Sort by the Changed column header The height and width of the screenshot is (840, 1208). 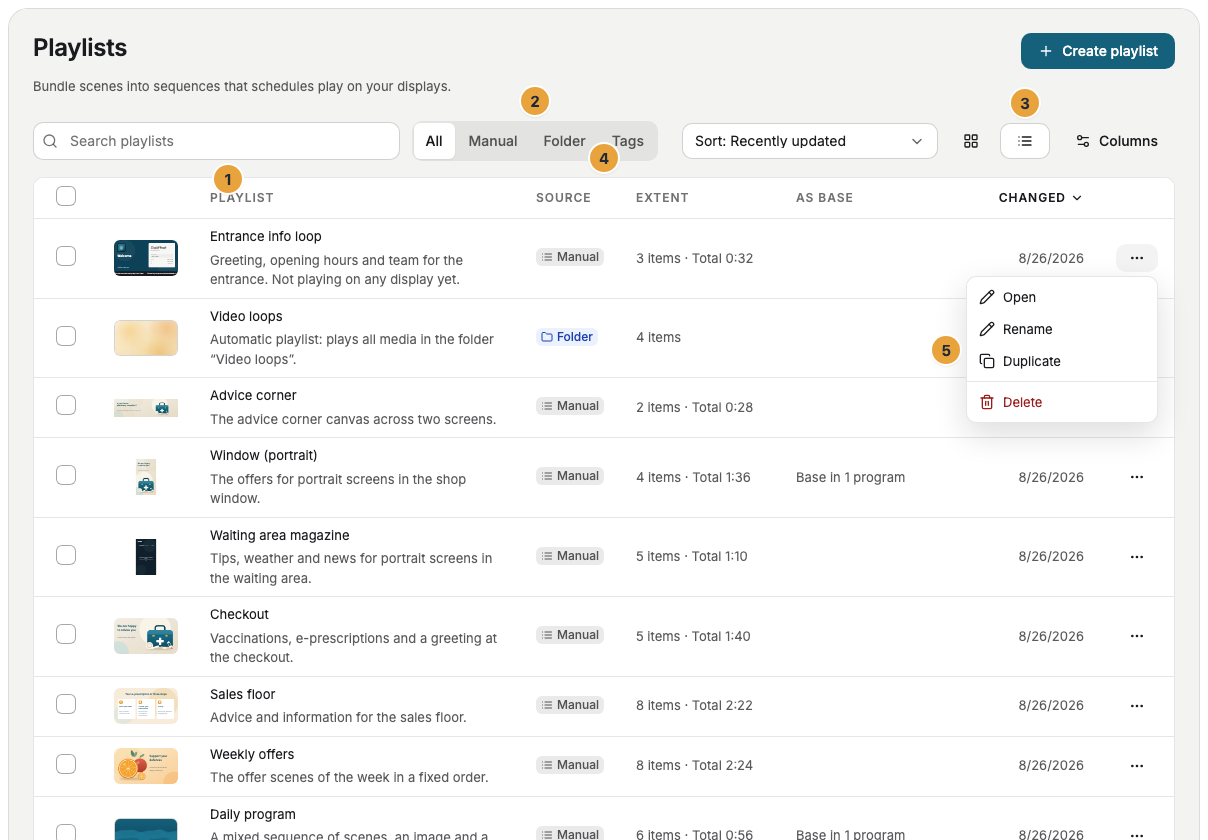(x=1040, y=198)
